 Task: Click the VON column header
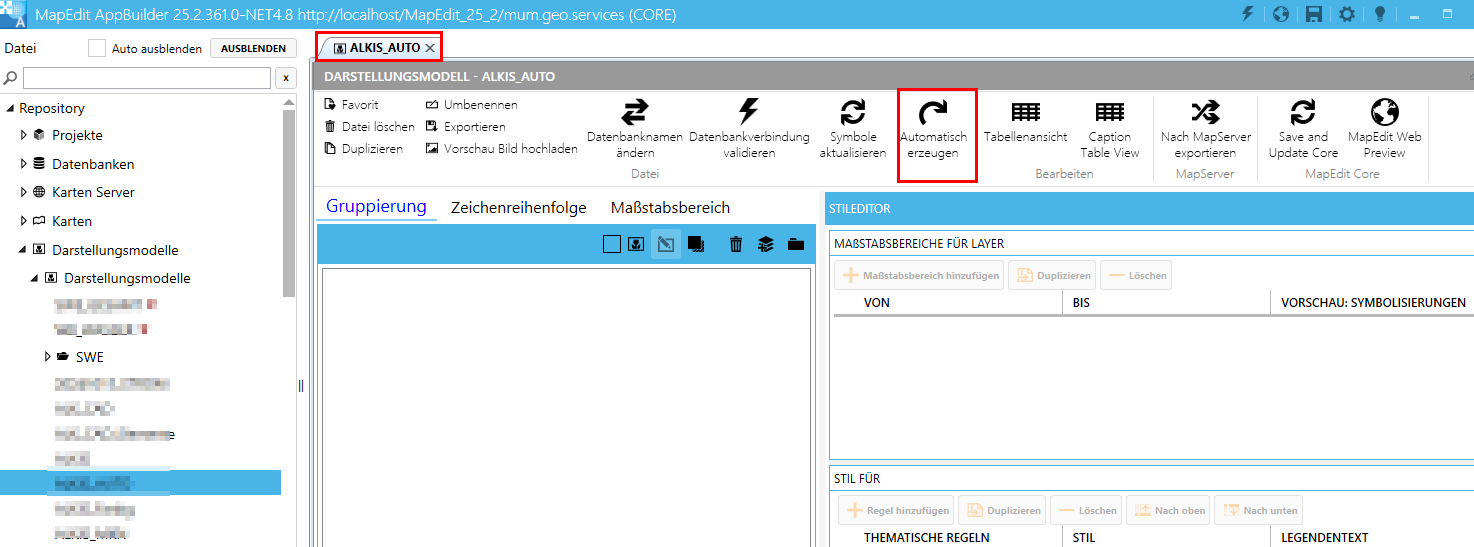[876, 302]
